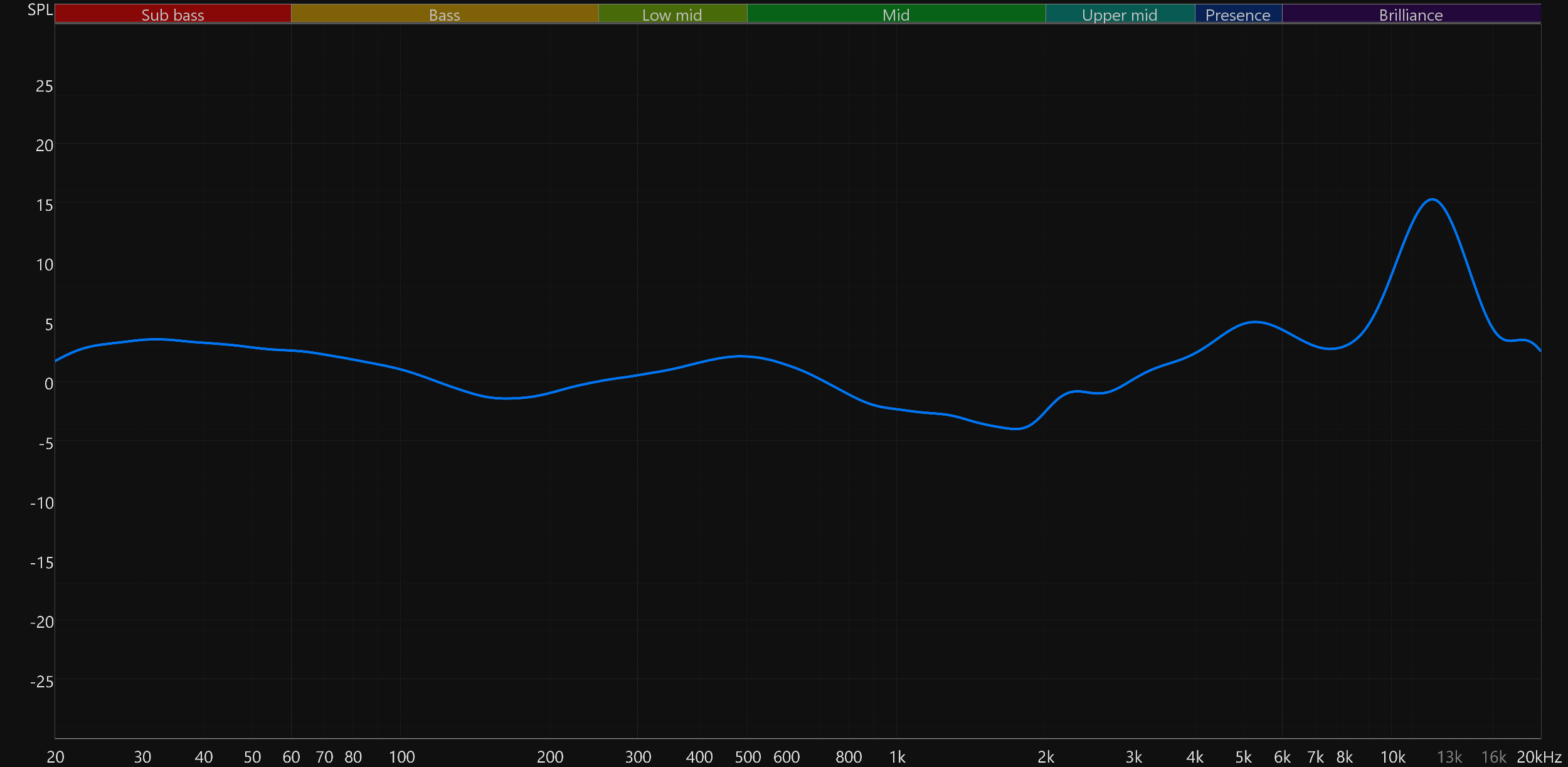Click the Upper mid band label
The height and width of the screenshot is (767, 1568).
coord(1120,14)
